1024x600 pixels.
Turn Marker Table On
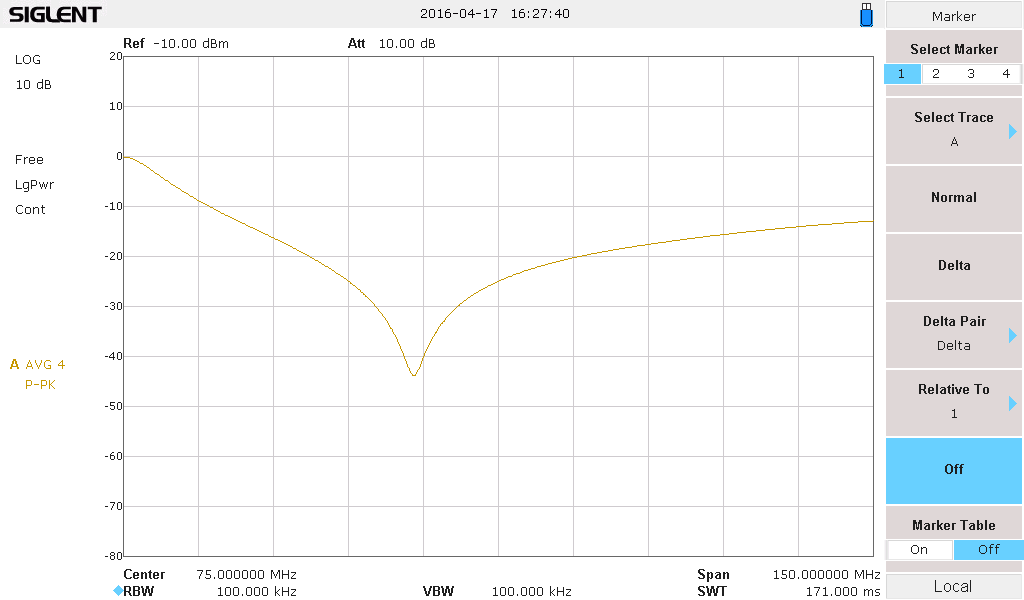tap(919, 550)
